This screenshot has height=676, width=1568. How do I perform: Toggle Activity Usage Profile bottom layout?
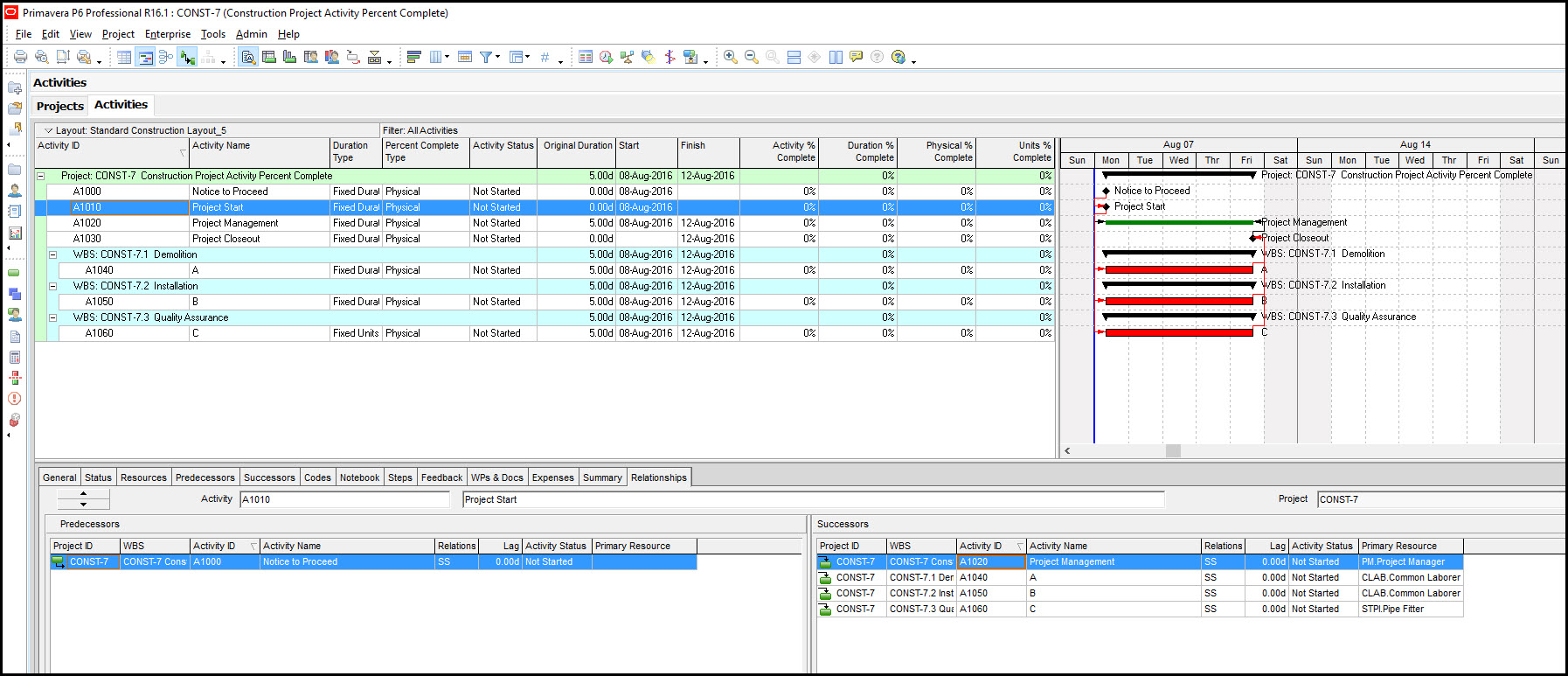(x=290, y=57)
